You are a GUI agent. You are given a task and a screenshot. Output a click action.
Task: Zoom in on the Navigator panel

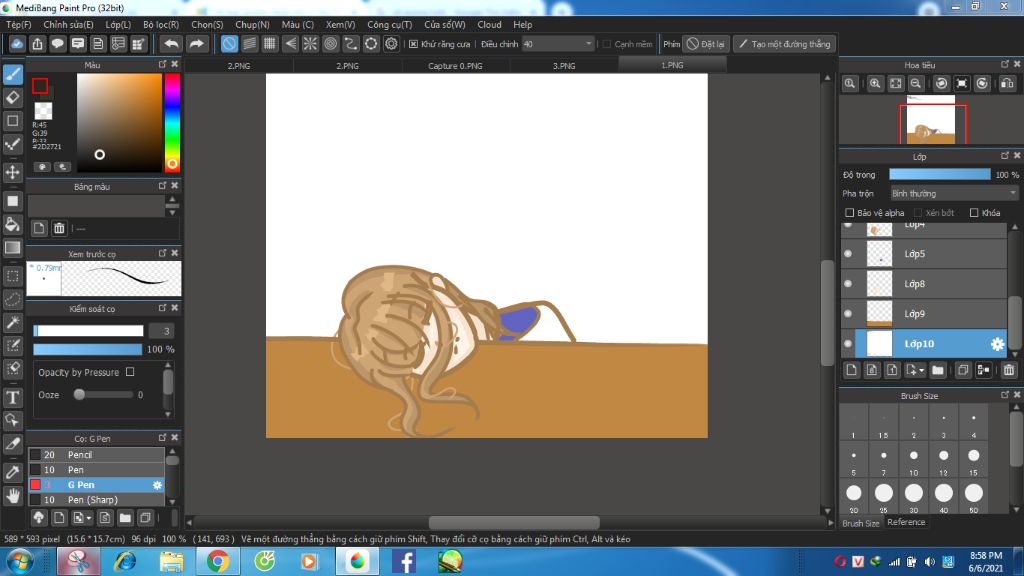pos(875,84)
